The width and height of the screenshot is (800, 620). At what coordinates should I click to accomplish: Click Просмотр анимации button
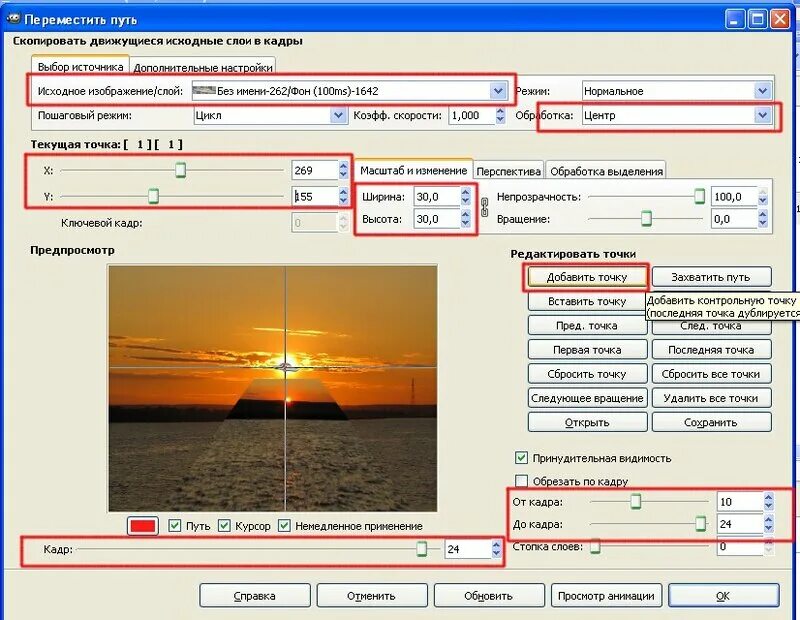pyautogui.click(x=606, y=596)
